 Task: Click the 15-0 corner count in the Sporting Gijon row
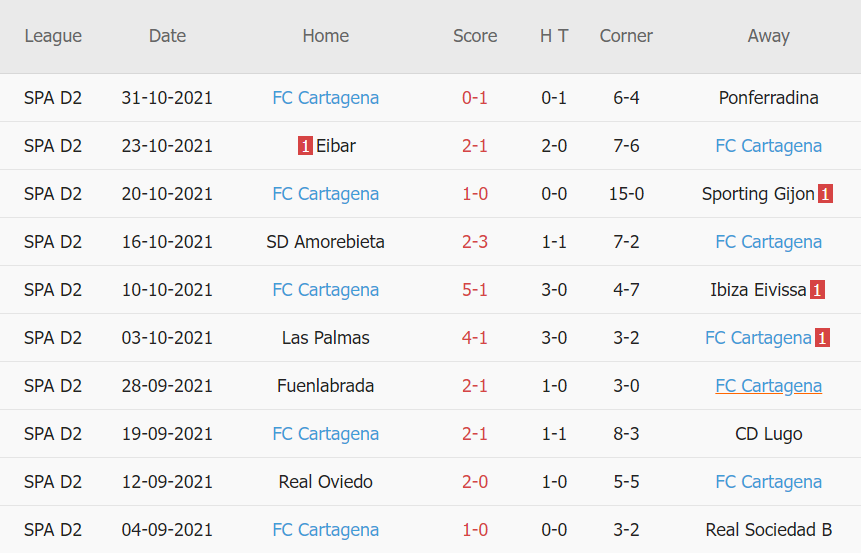626,194
